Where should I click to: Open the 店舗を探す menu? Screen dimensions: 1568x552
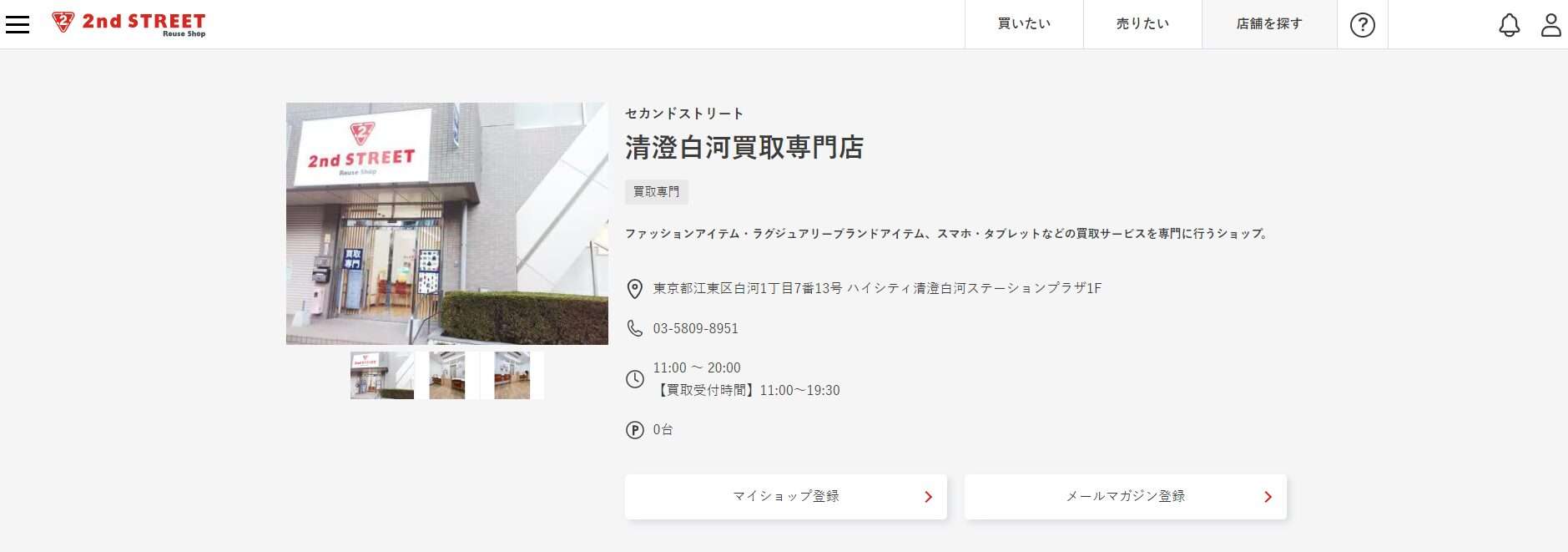1269,24
